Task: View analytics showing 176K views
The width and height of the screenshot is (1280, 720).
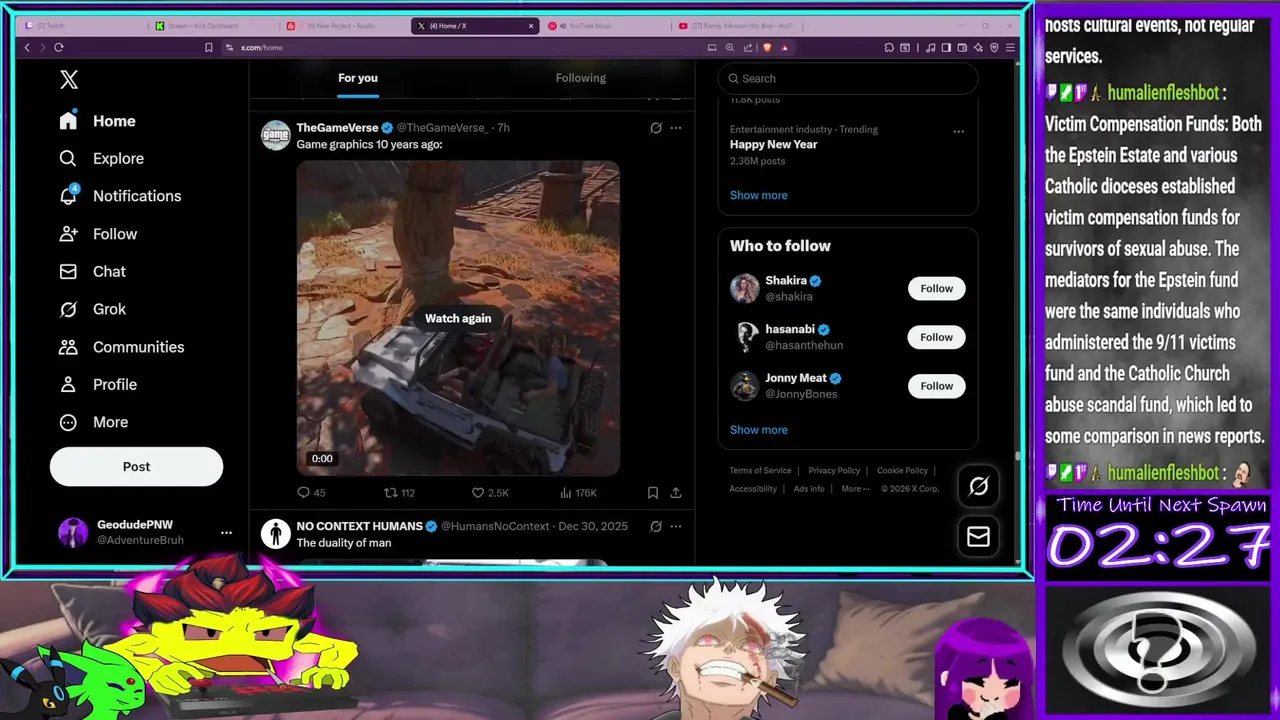Action: [578, 493]
